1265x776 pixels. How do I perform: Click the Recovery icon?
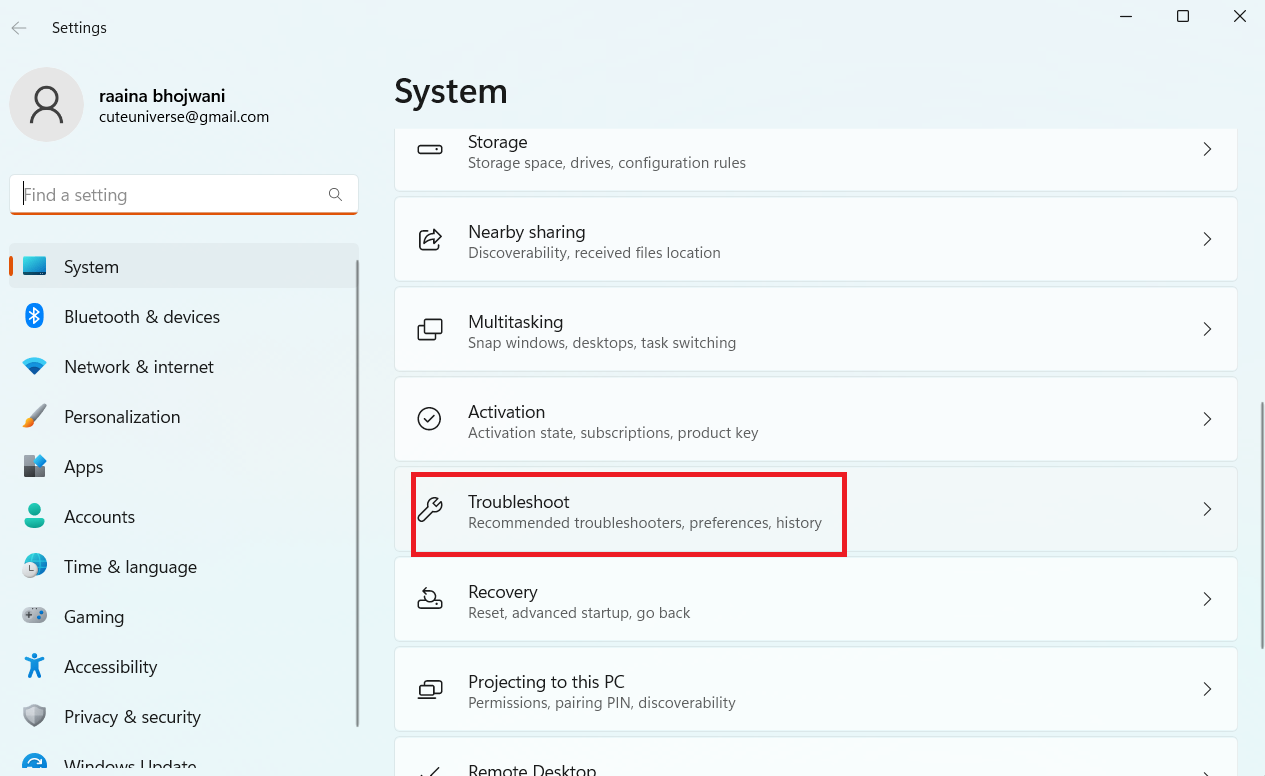point(430,600)
